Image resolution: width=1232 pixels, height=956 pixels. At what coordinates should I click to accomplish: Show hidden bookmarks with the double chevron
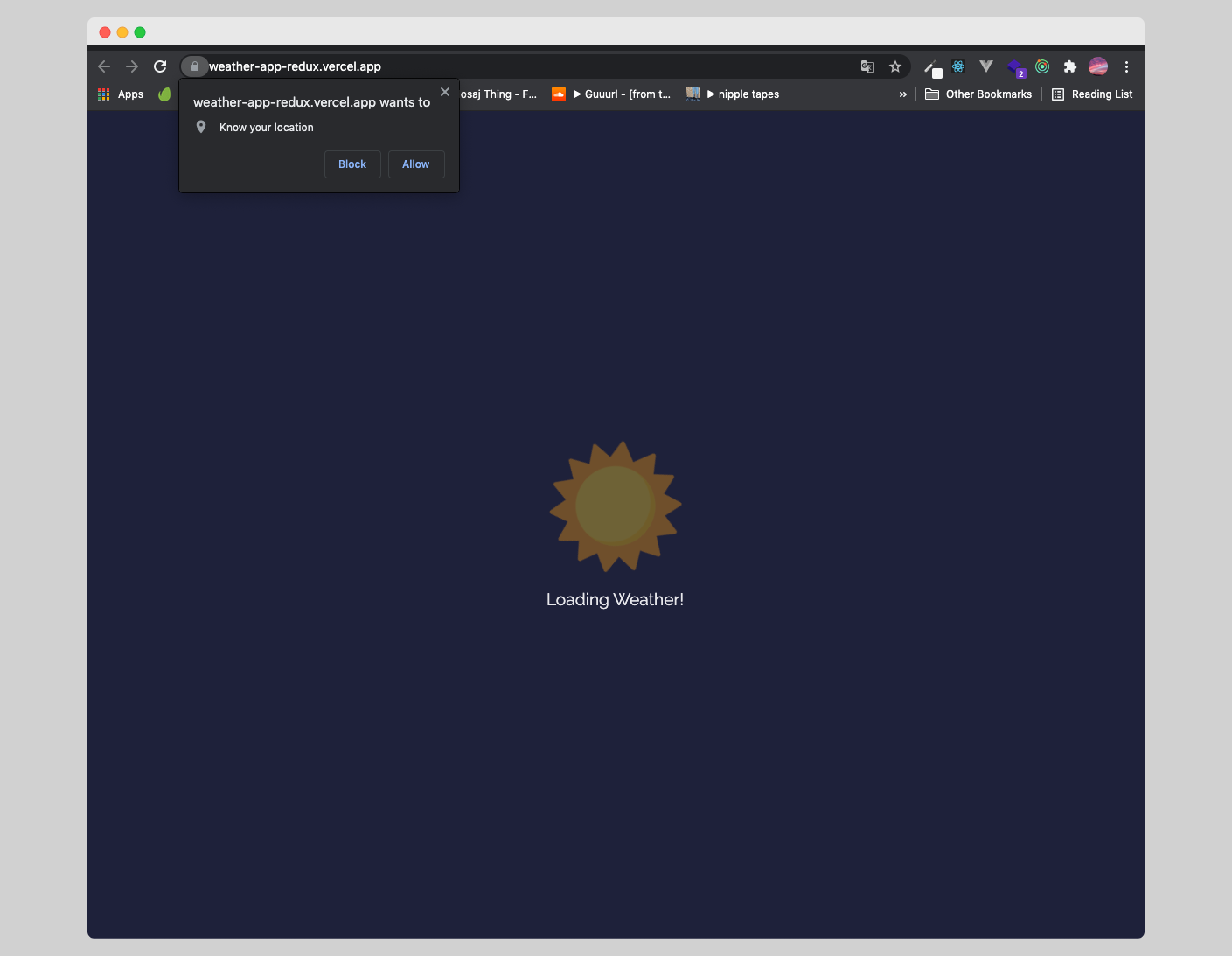point(903,94)
